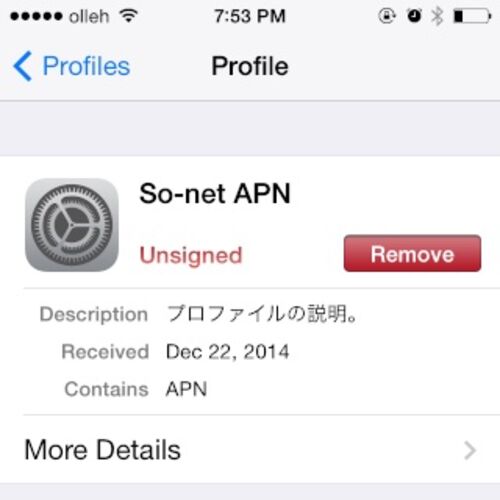Tap the alarm clock status icon

tap(414, 16)
